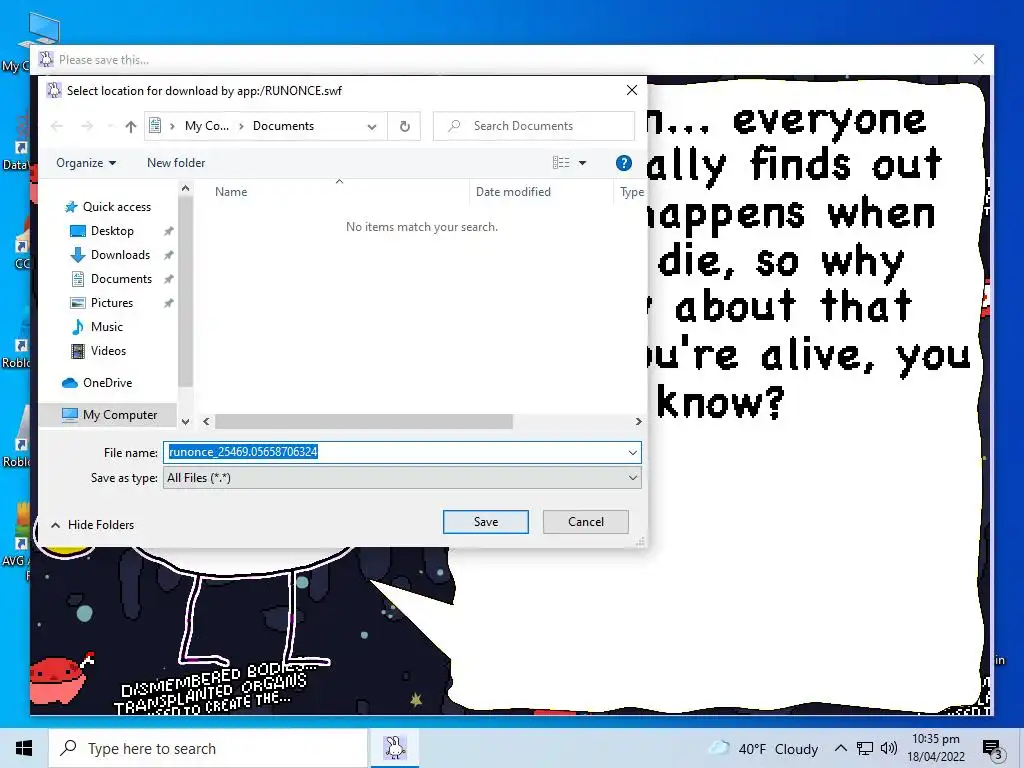The width and height of the screenshot is (1024, 768).
Task: Open Downloads in the navigation pane
Action: point(120,255)
